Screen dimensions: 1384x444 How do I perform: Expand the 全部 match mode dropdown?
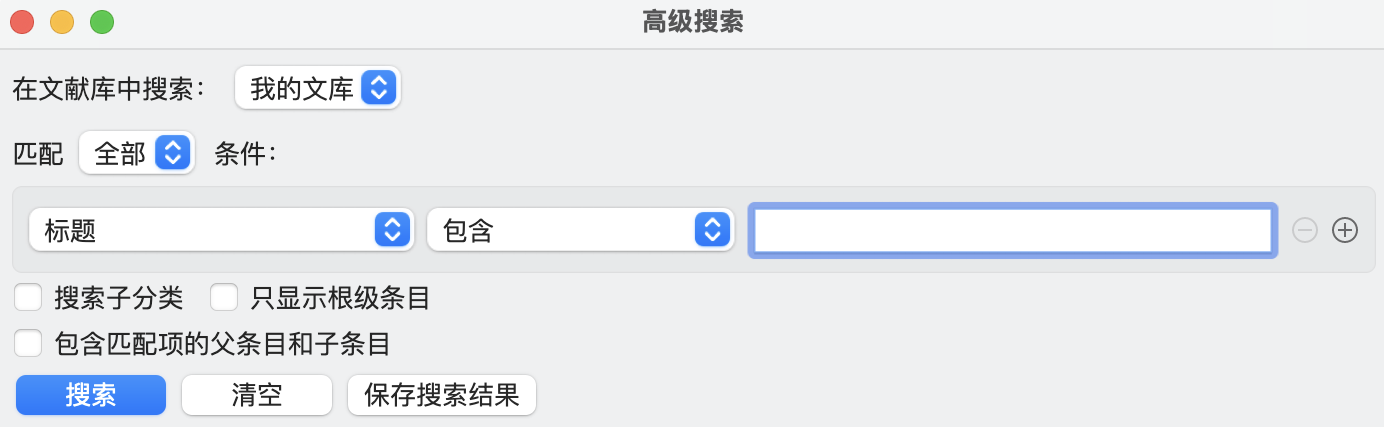(x=137, y=154)
